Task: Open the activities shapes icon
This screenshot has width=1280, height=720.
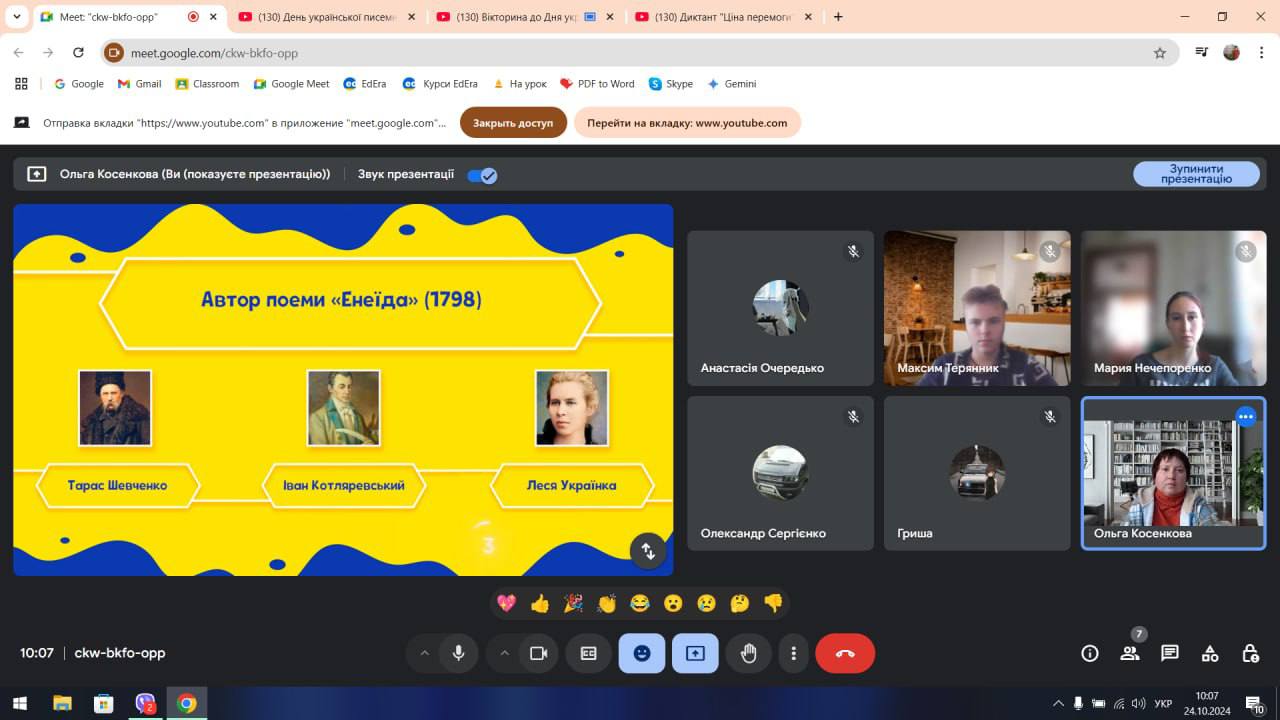Action: tap(1210, 653)
